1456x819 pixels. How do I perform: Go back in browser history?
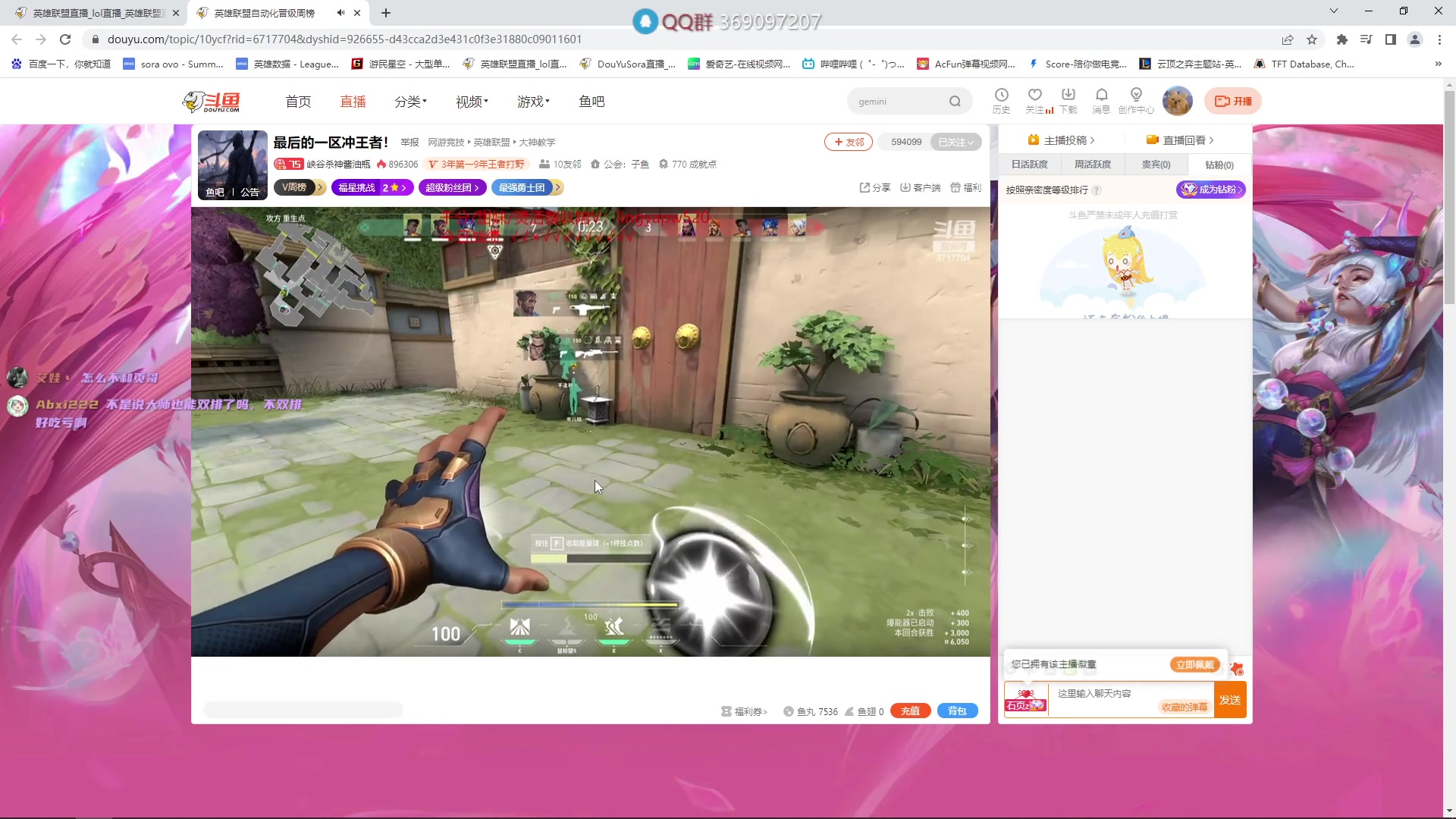(x=17, y=39)
